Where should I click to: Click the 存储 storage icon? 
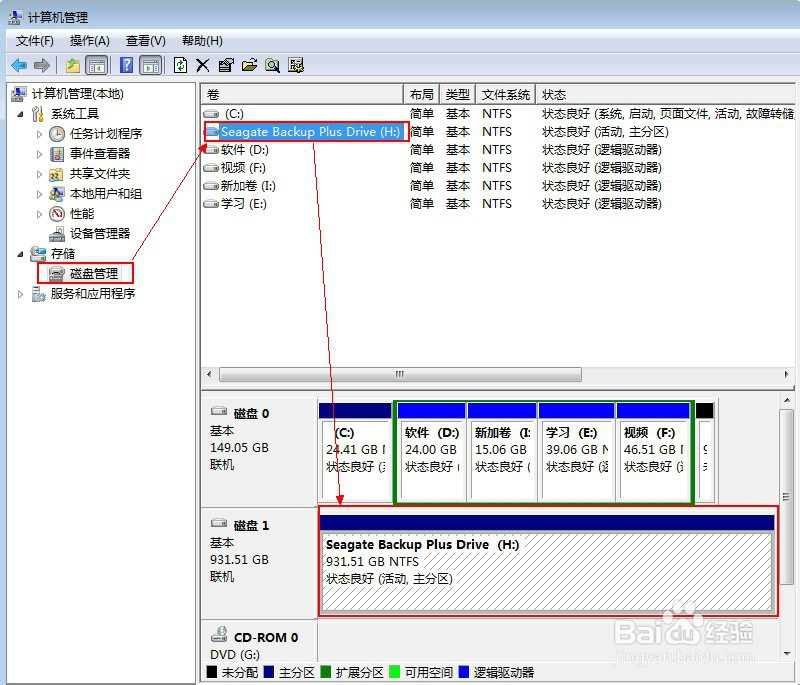click(38, 253)
